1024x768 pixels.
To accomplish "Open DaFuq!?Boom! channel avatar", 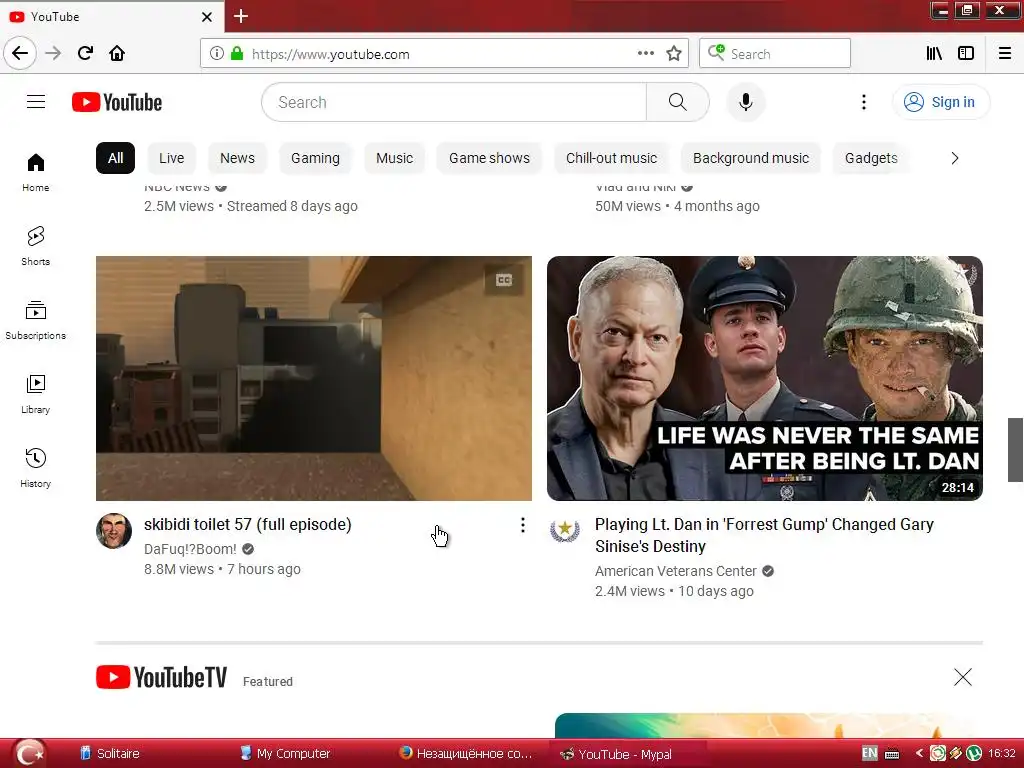I will pos(114,531).
